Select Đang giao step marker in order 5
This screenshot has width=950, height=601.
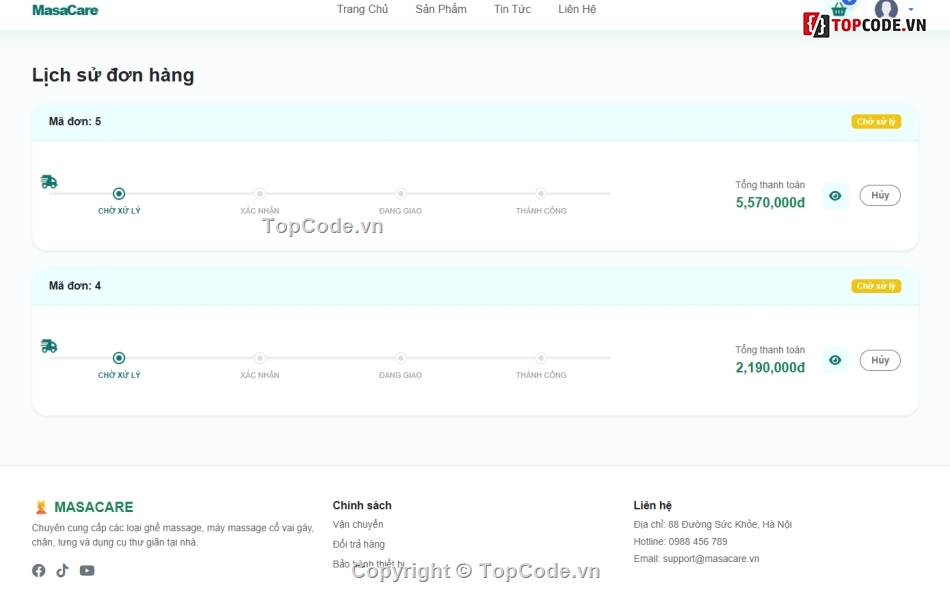[400, 193]
